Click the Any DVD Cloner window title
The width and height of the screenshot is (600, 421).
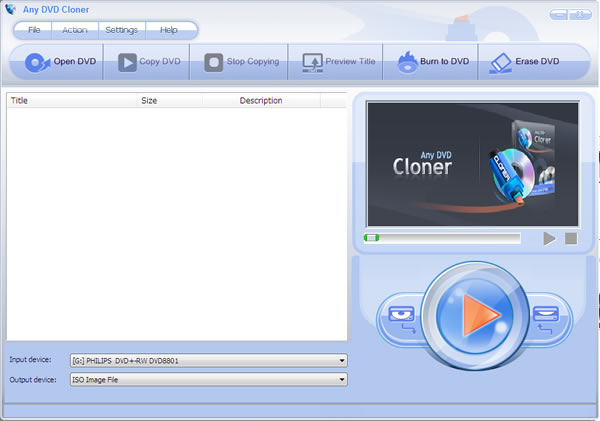click(56, 10)
